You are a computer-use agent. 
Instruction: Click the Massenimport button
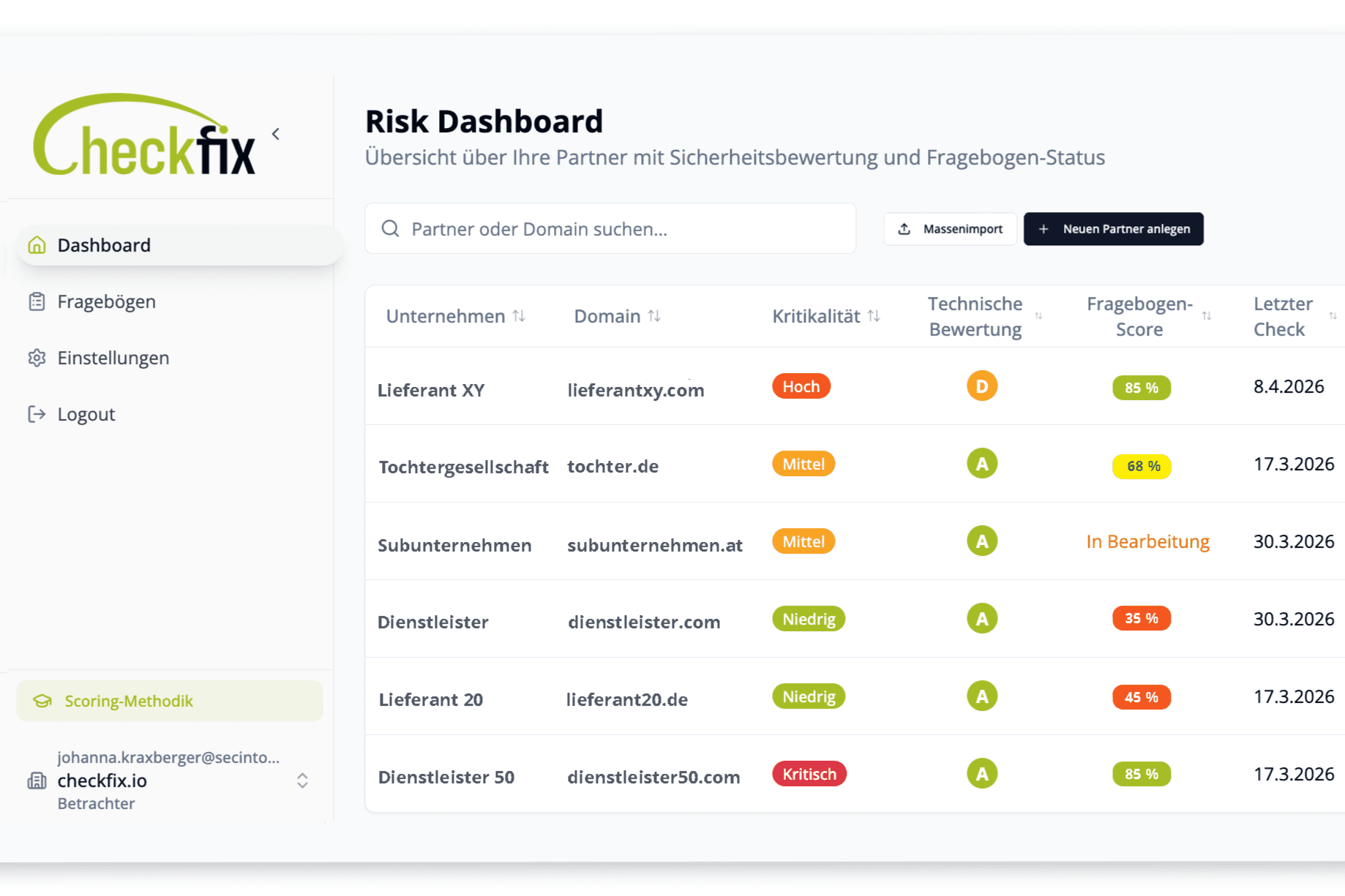[950, 229]
